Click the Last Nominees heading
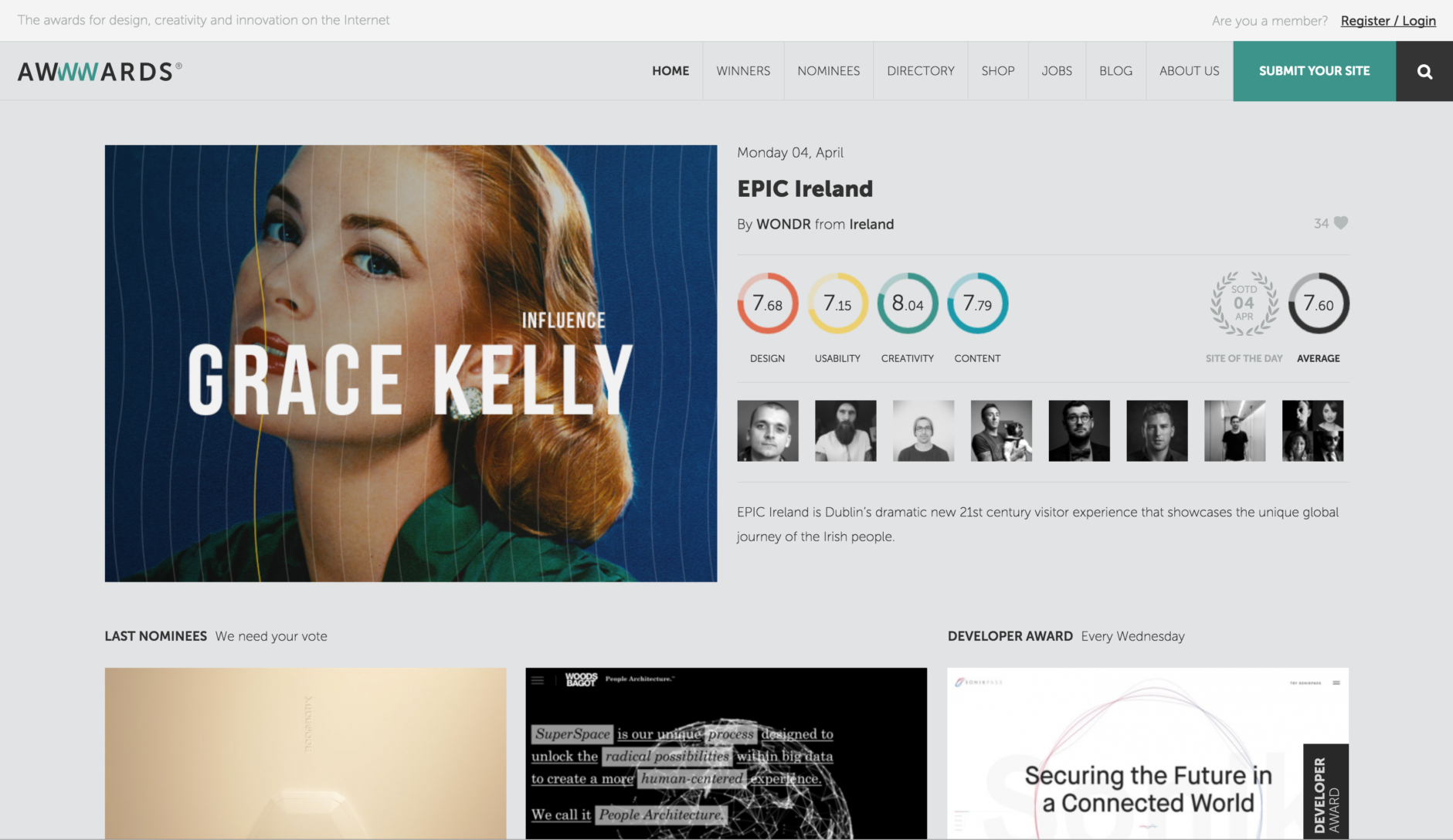Viewport: 1453px width, 840px height. (156, 636)
